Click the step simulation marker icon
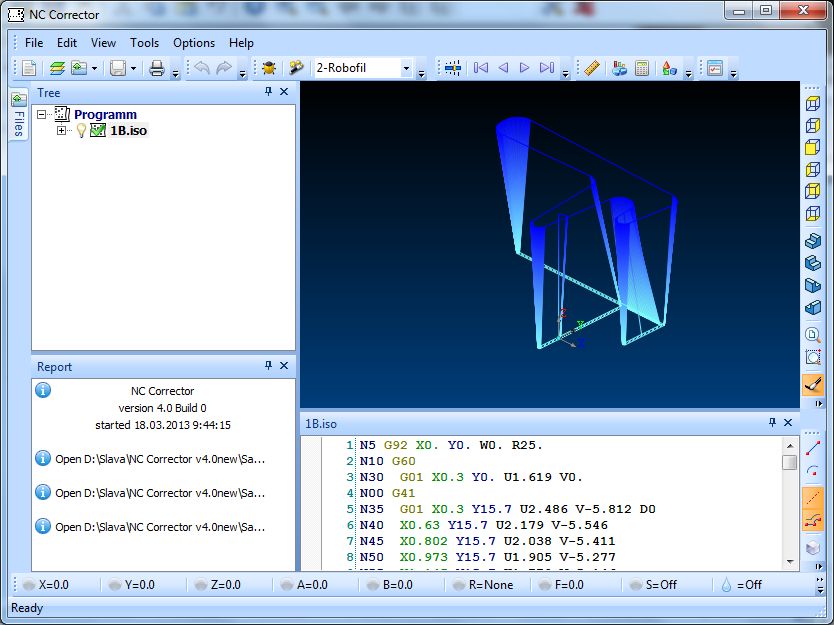834x625 pixels. 453,68
